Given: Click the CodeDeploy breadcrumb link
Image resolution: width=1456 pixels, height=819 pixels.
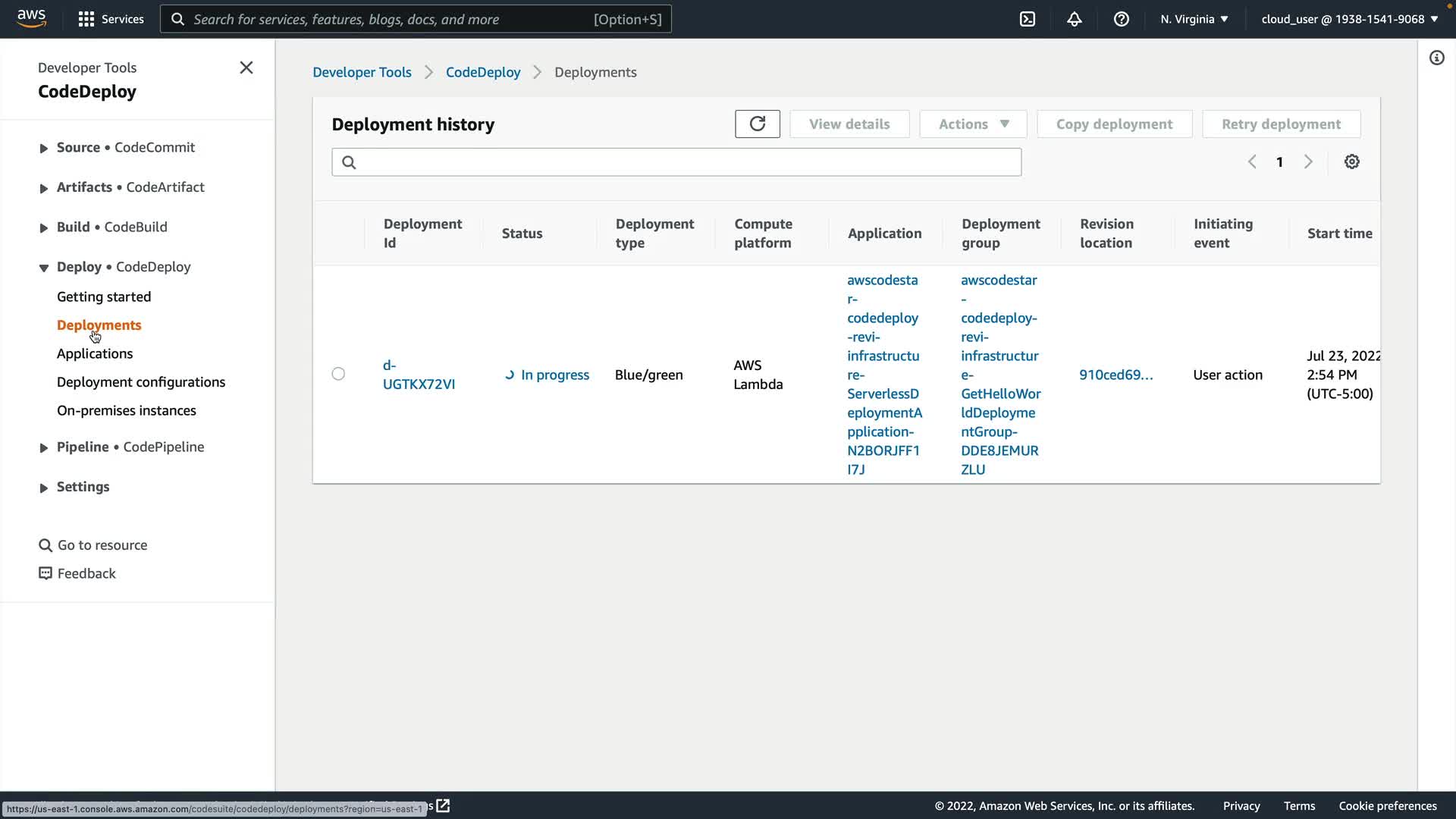Looking at the screenshot, I should 483,72.
